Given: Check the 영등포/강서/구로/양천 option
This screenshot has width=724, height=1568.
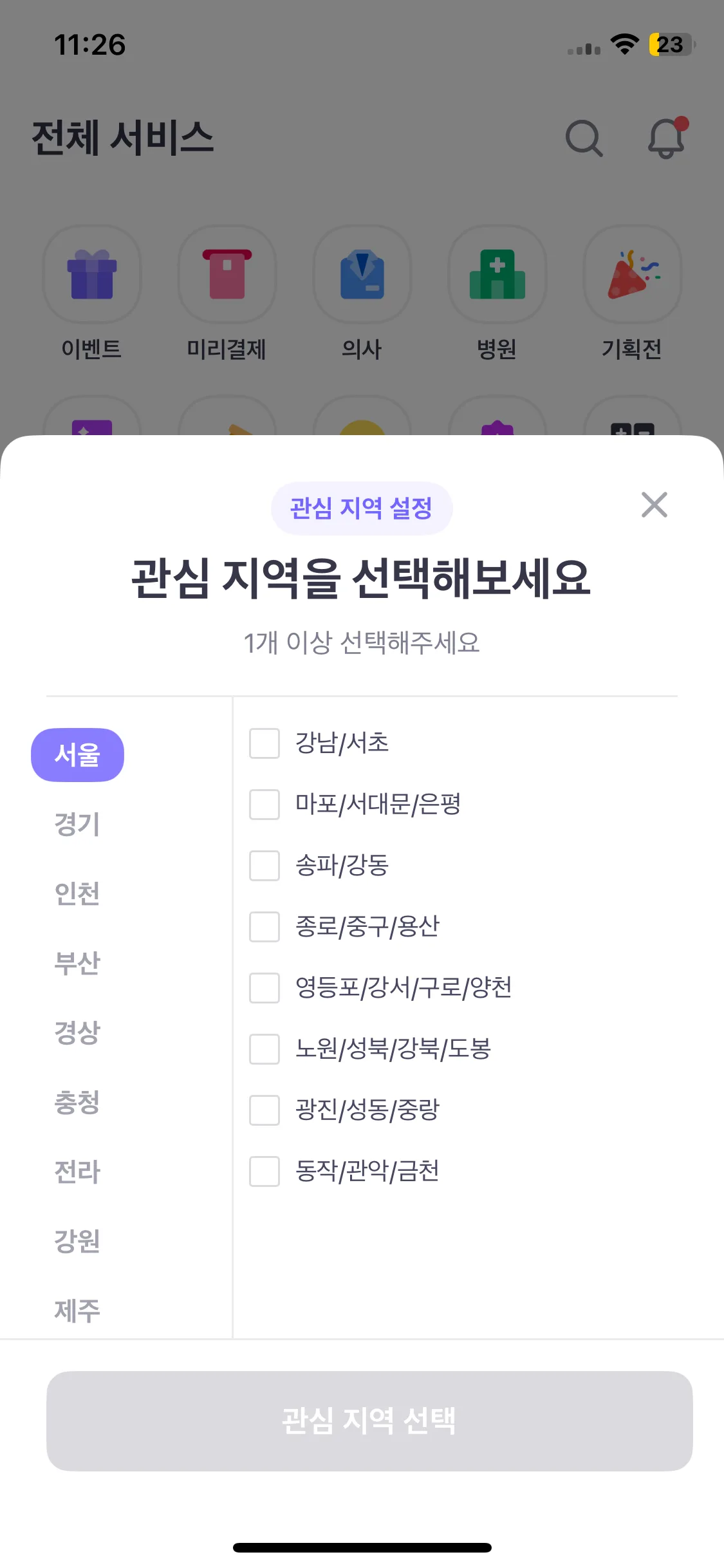Looking at the screenshot, I should pos(265,988).
